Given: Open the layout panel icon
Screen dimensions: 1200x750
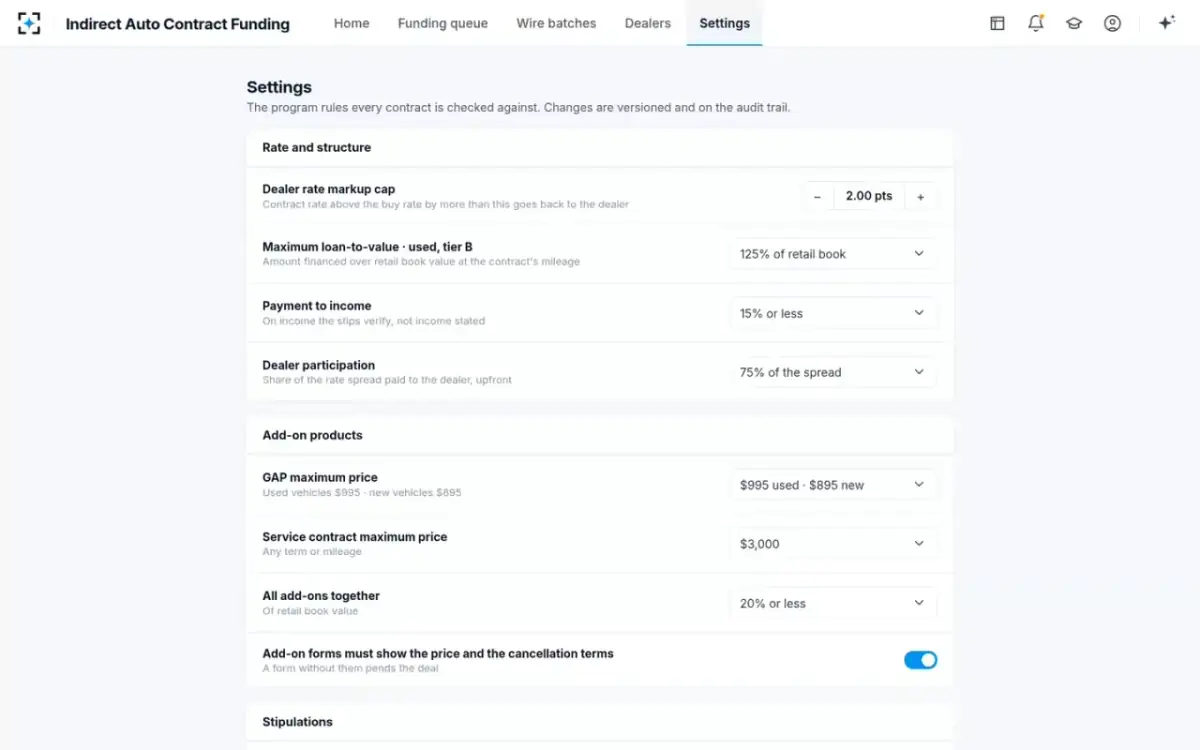Looking at the screenshot, I should 997,23.
